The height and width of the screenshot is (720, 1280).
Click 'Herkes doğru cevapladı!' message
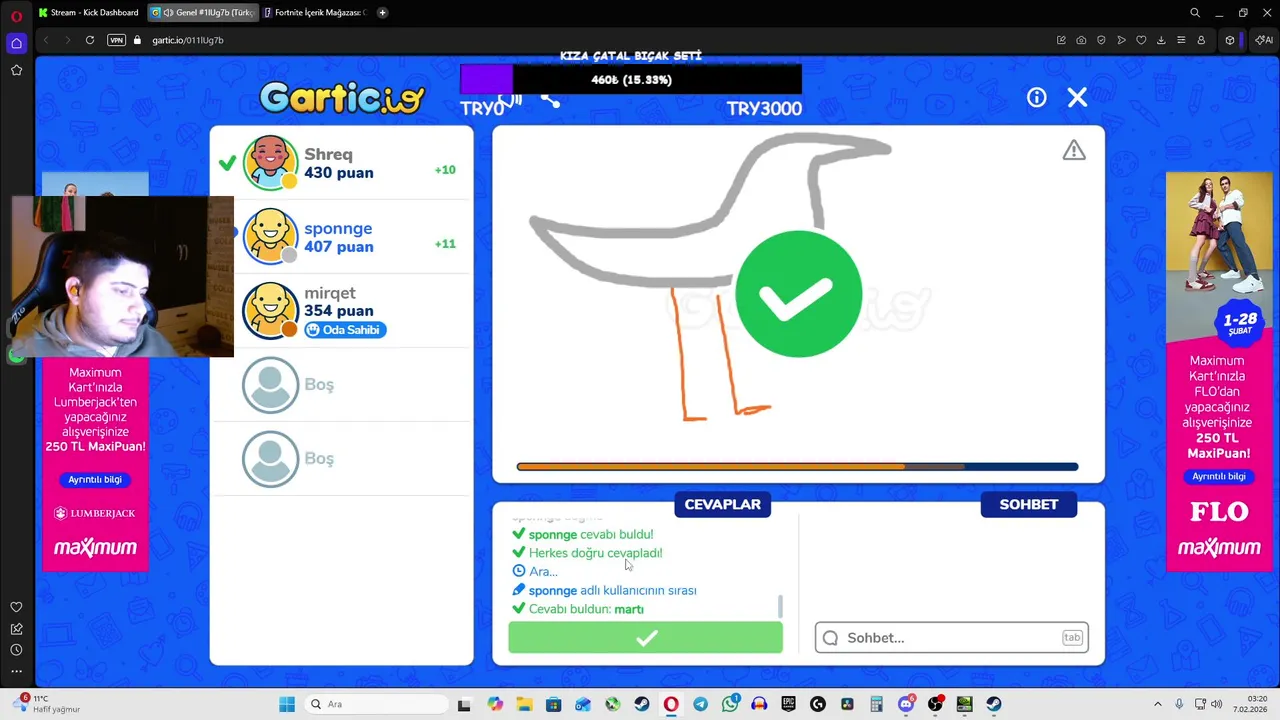595,553
